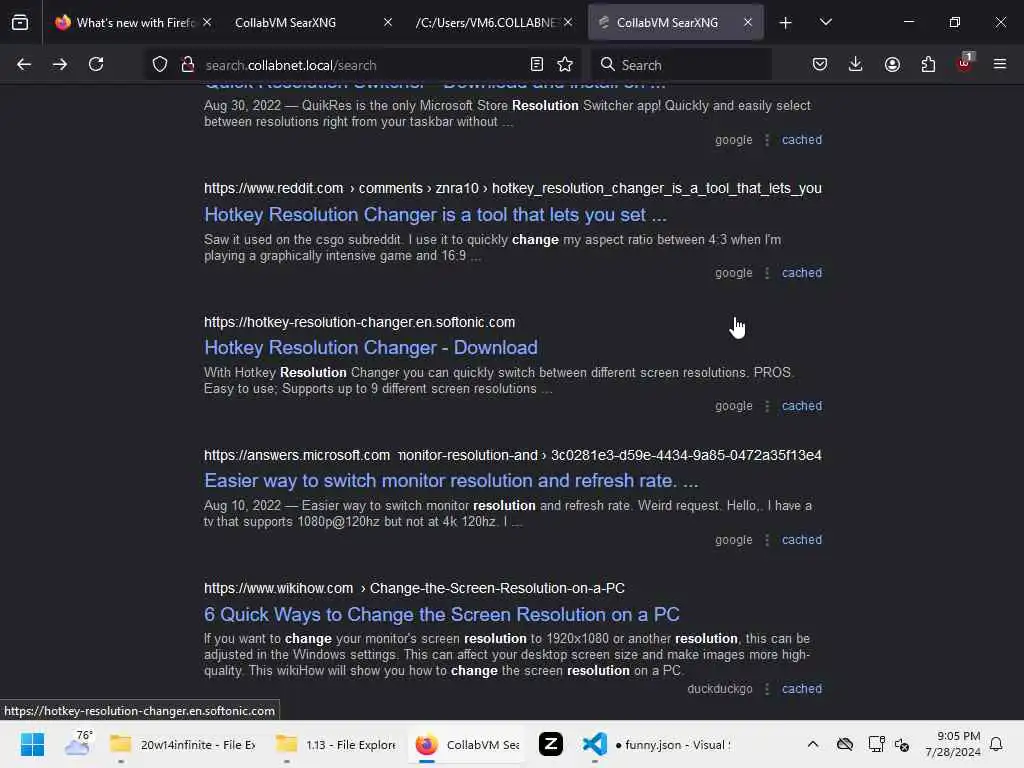The image size is (1024, 768).
Task: Open Firefox View recent browsing icon
Action: 20,22
